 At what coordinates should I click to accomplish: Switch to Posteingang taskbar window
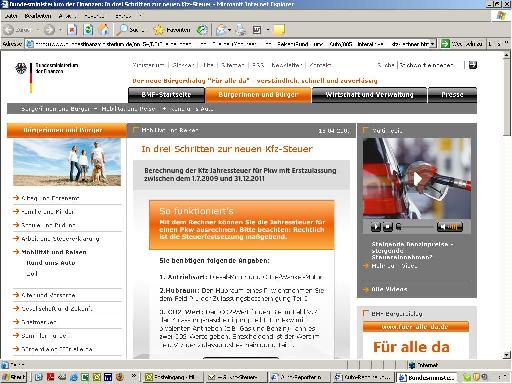[172, 377]
